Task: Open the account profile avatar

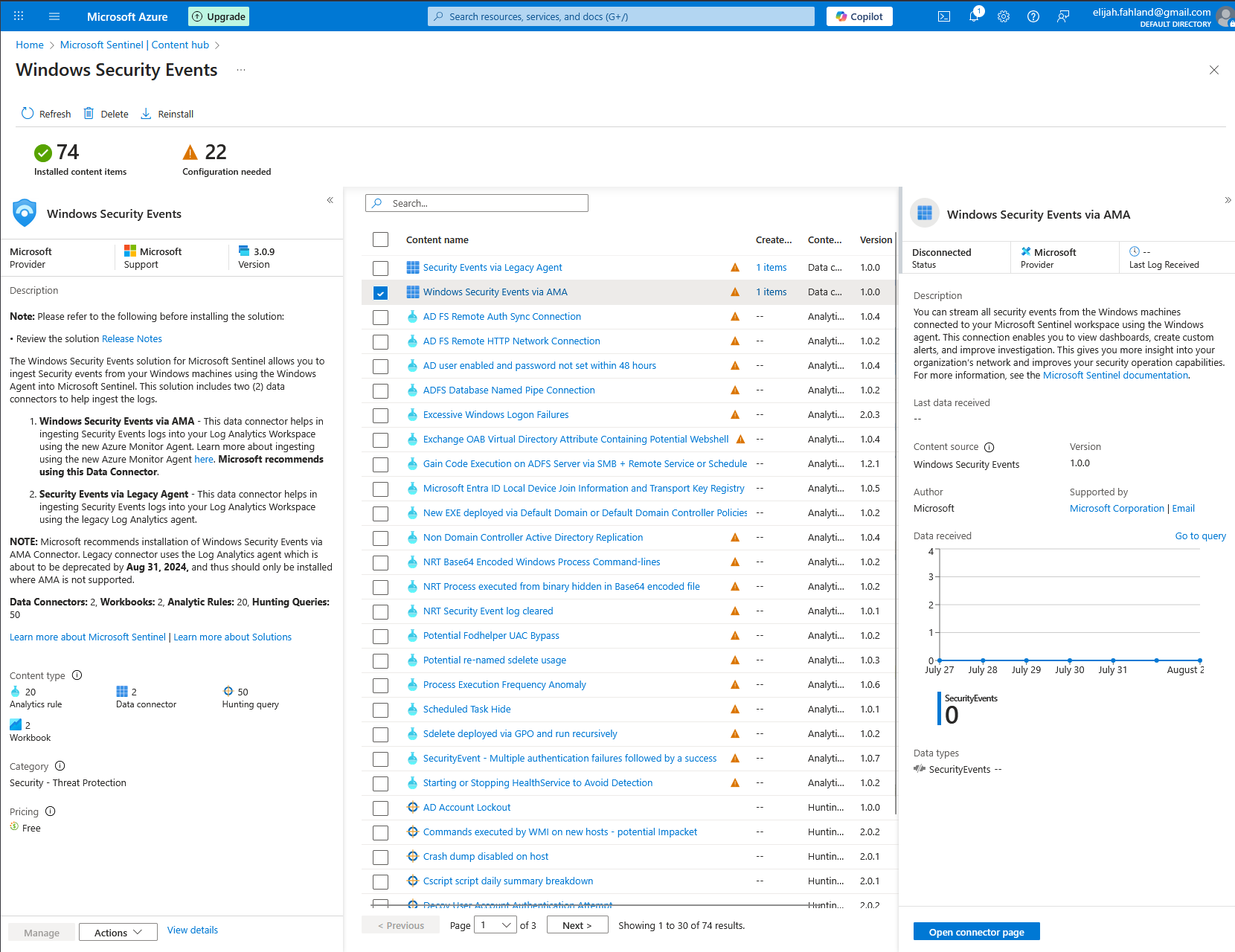Action: point(1225,16)
